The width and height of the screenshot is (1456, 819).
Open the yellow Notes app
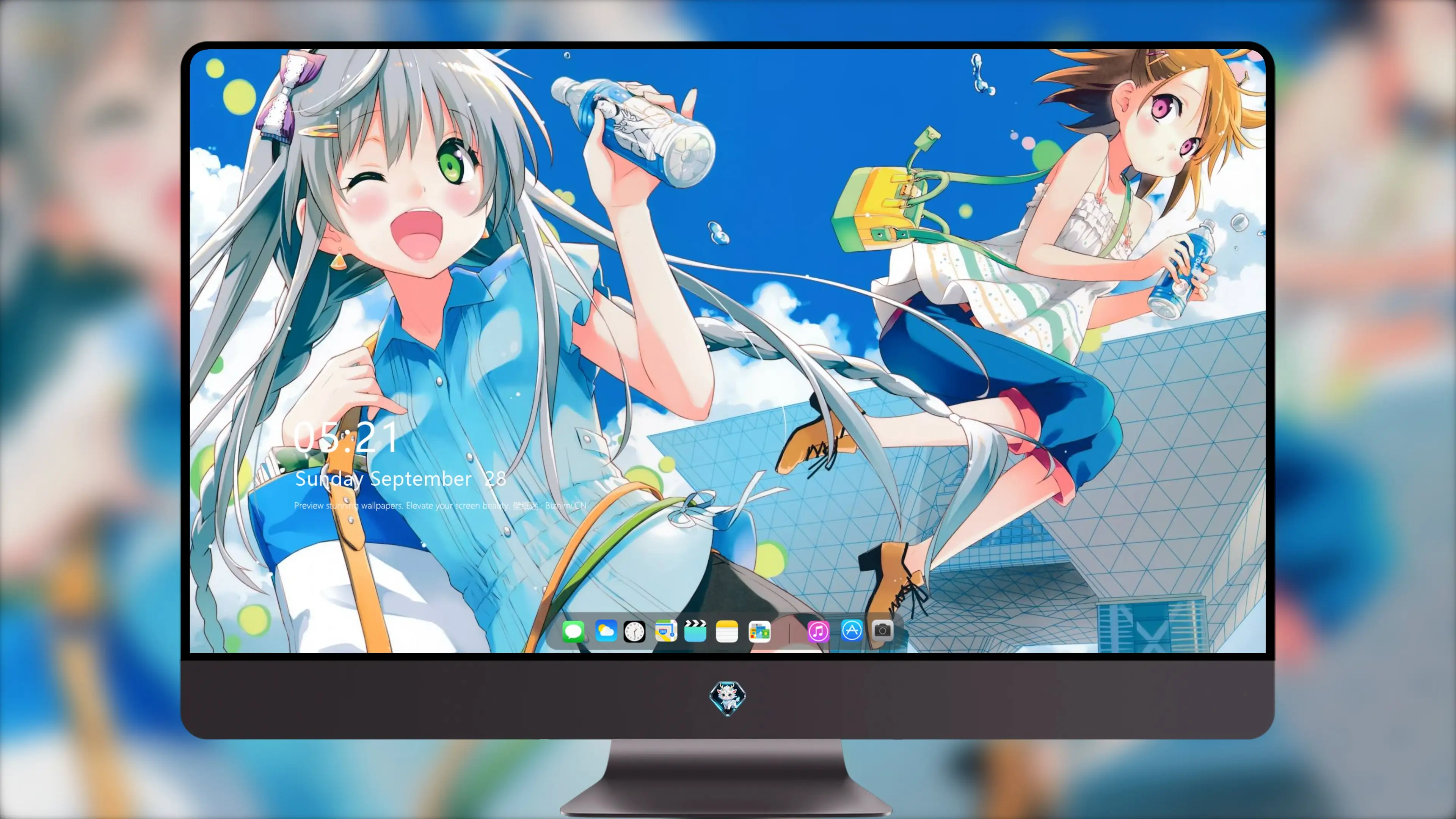click(727, 631)
